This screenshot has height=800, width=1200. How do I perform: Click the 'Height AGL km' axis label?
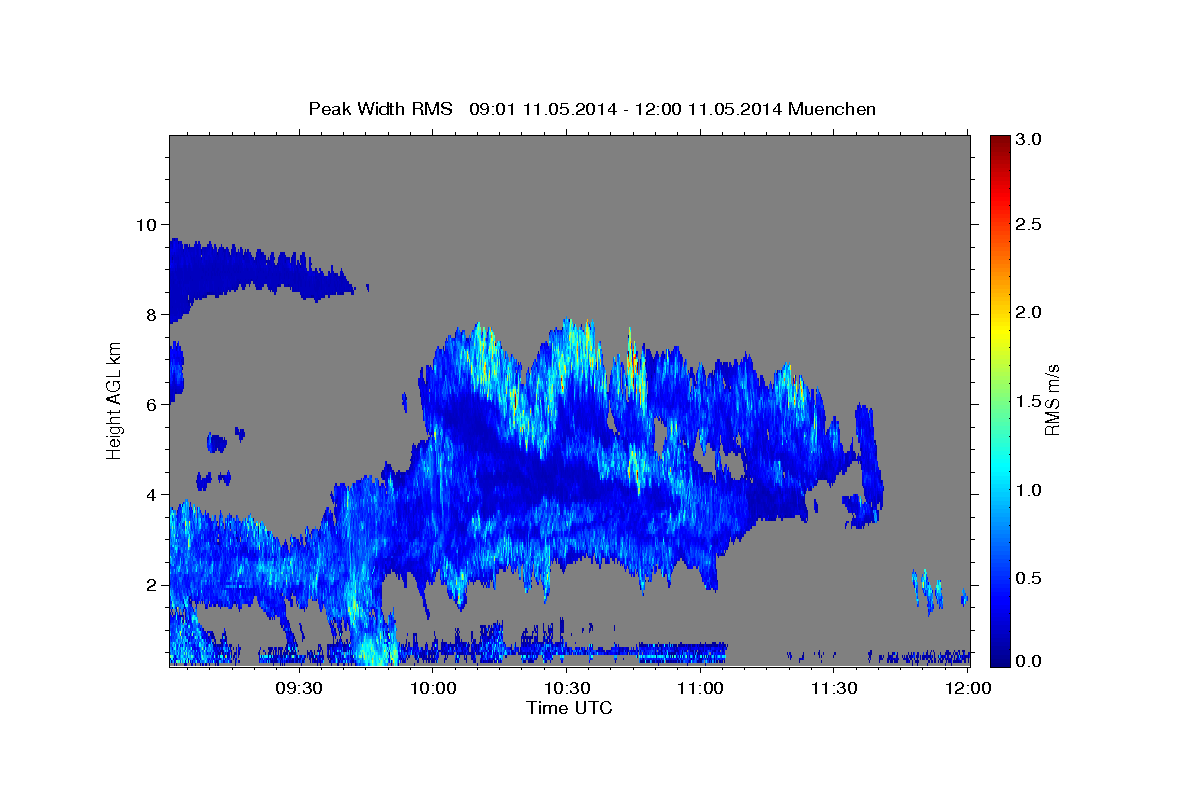115,400
